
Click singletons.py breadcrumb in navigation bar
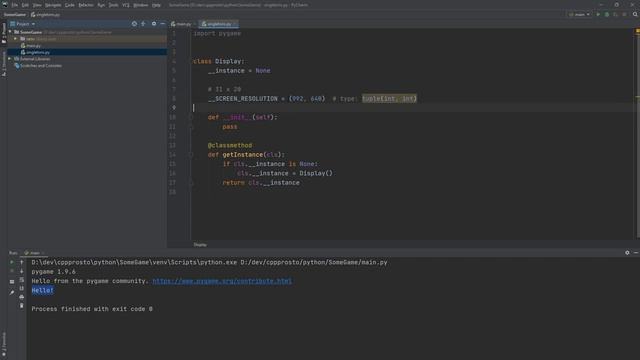pyautogui.click(x=45, y=15)
